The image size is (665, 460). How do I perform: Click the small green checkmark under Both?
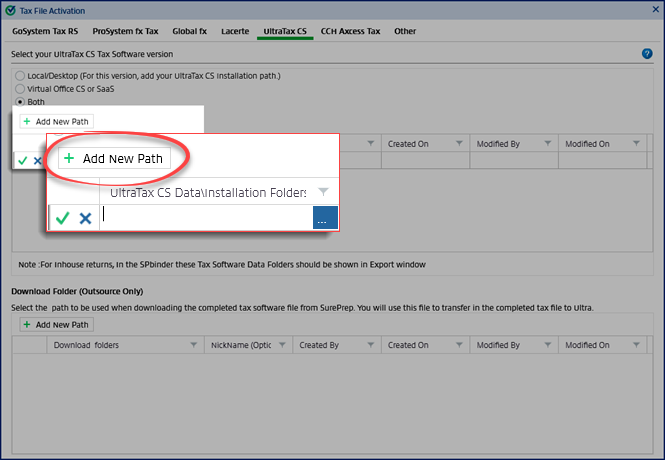pyautogui.click(x=22, y=160)
